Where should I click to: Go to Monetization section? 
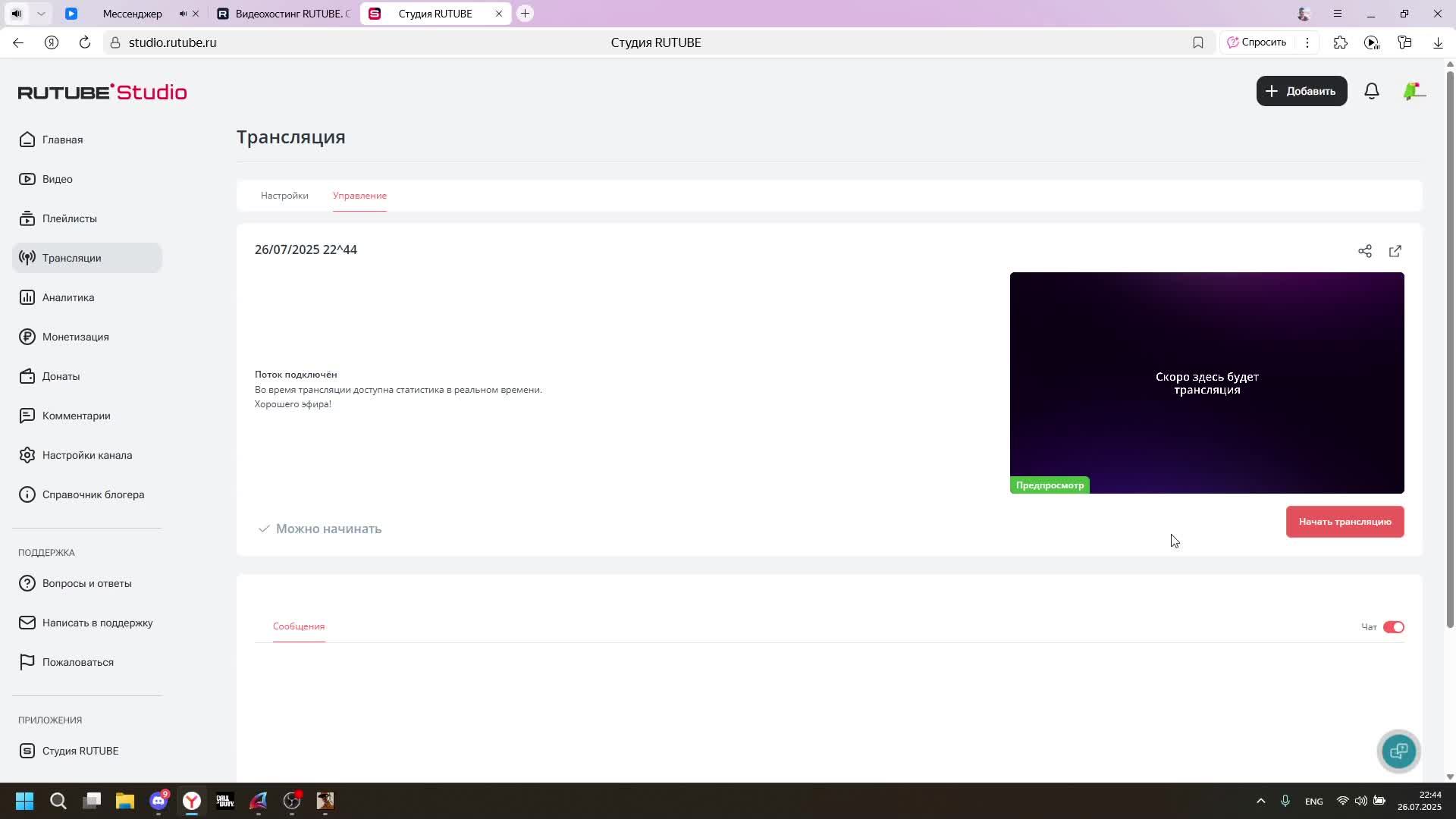click(x=75, y=337)
